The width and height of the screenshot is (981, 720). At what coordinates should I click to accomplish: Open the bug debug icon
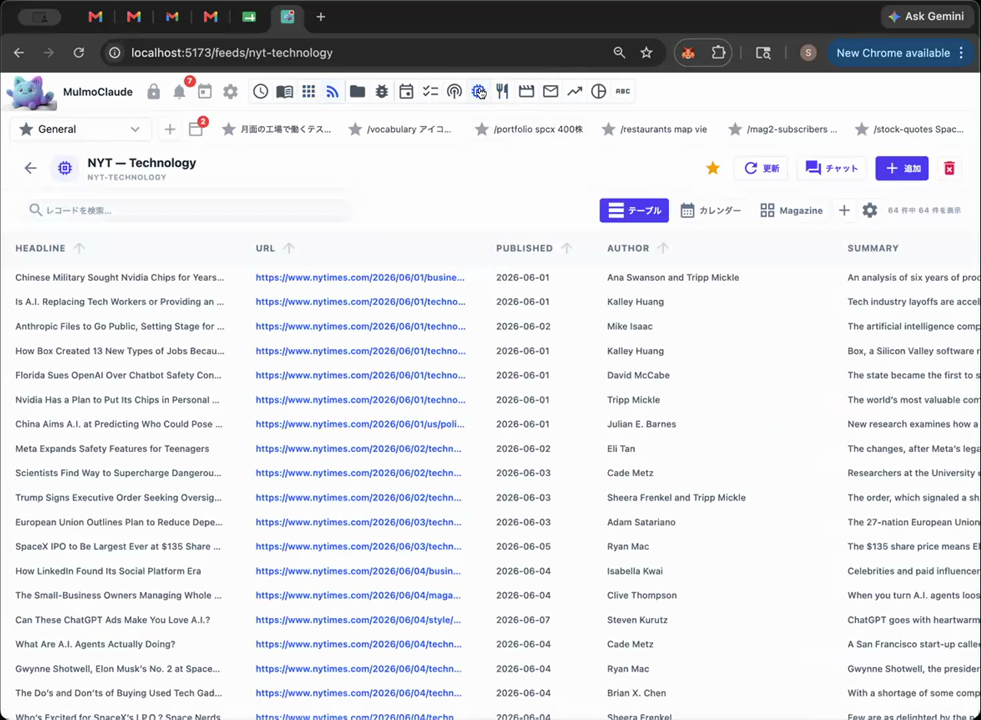[x=382, y=91]
